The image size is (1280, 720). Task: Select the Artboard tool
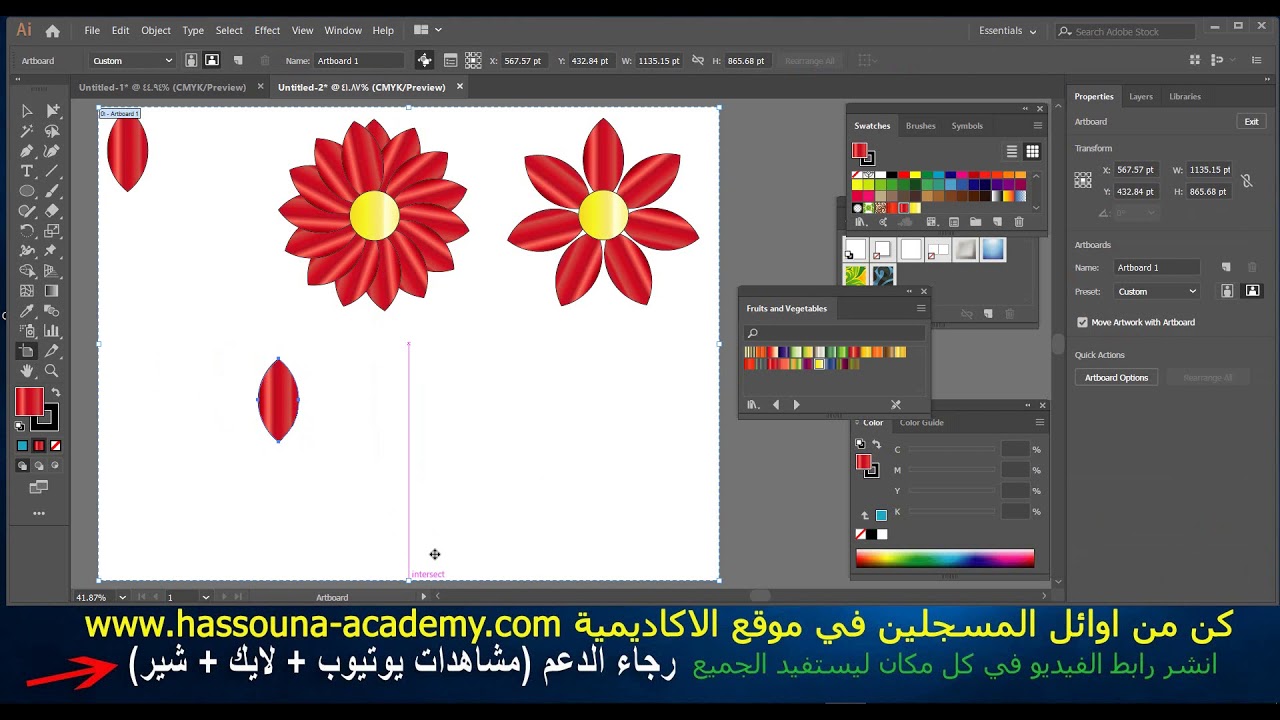27,351
